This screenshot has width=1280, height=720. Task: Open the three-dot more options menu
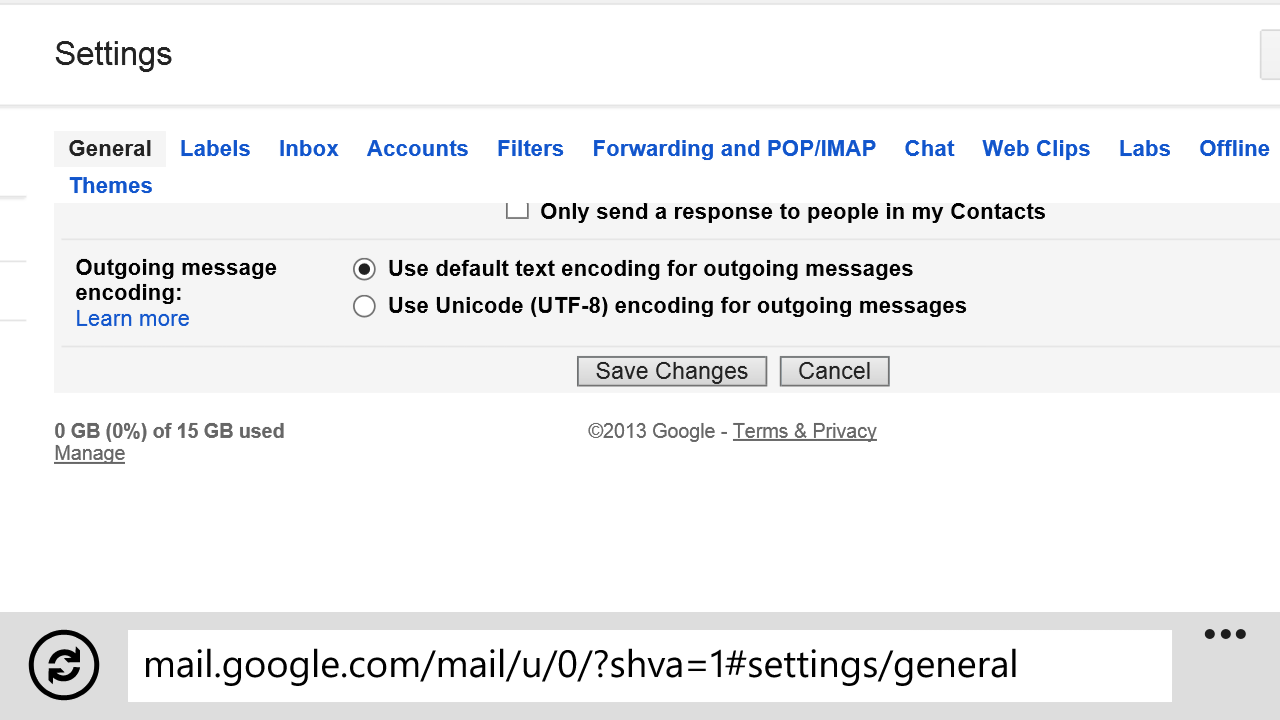pyautogui.click(x=1225, y=634)
